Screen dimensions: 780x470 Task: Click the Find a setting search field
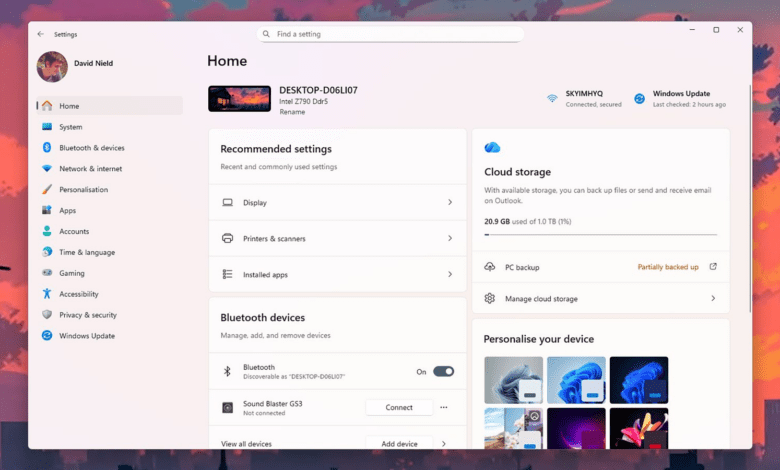click(390, 34)
